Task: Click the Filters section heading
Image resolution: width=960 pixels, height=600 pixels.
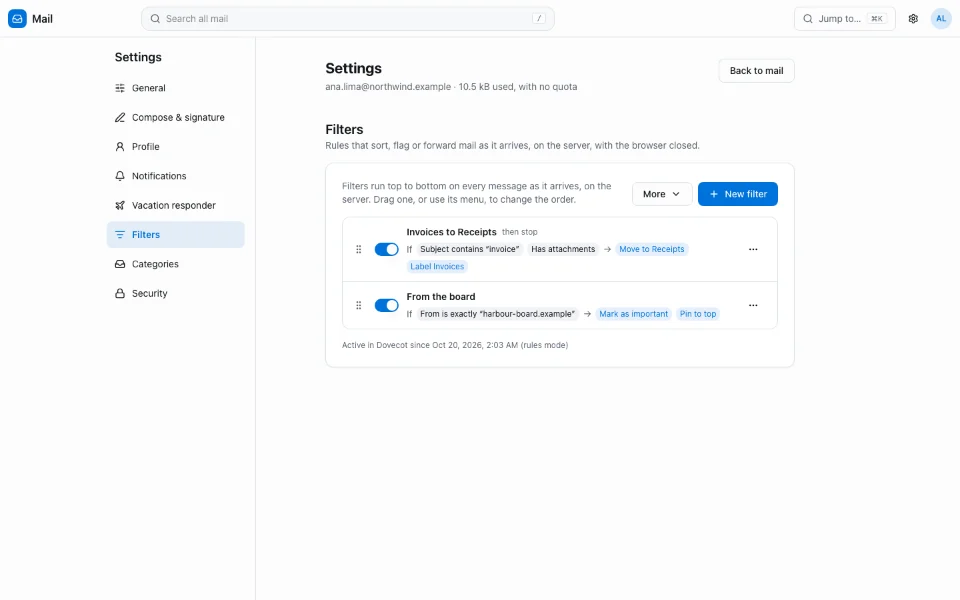Action: (344, 130)
